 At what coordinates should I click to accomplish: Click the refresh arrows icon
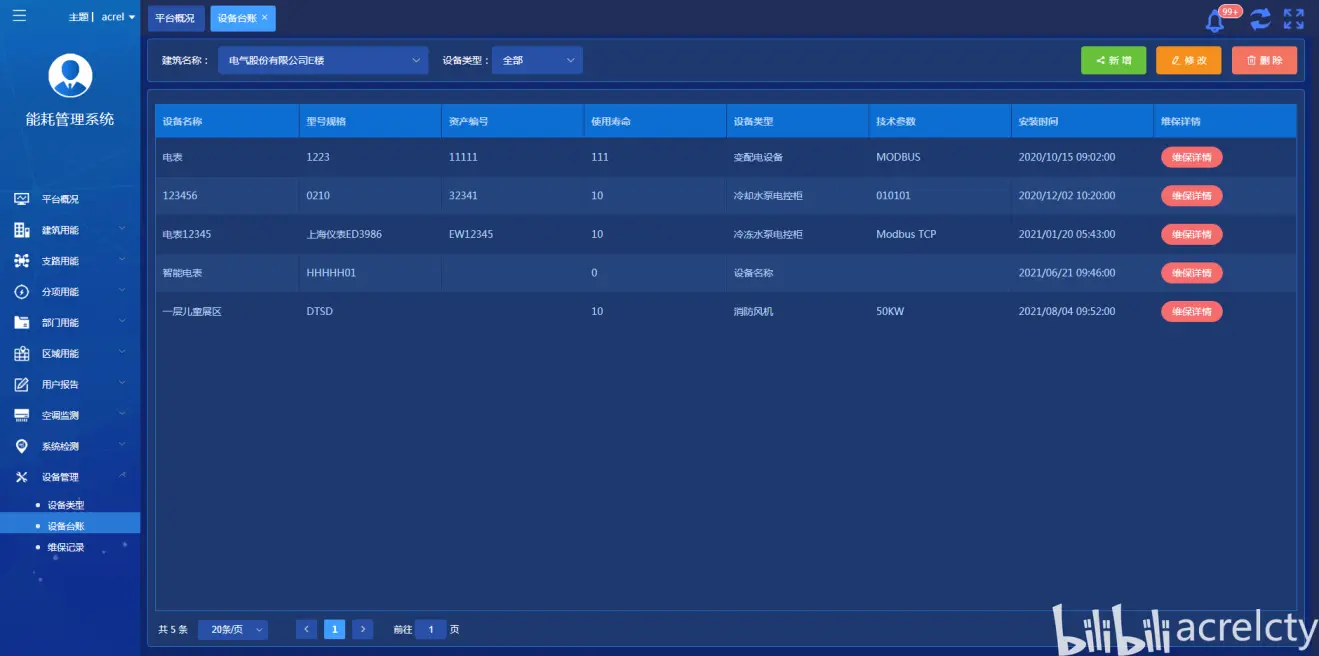coord(1260,19)
